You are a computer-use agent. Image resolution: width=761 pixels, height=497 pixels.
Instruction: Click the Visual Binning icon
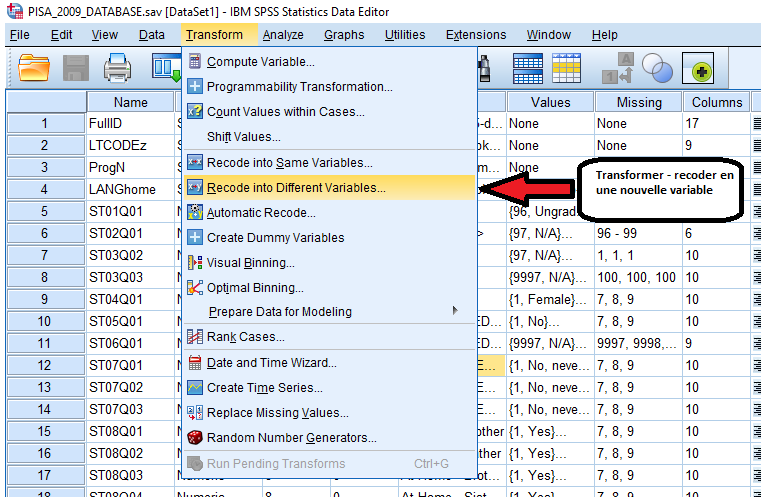click(x=195, y=263)
